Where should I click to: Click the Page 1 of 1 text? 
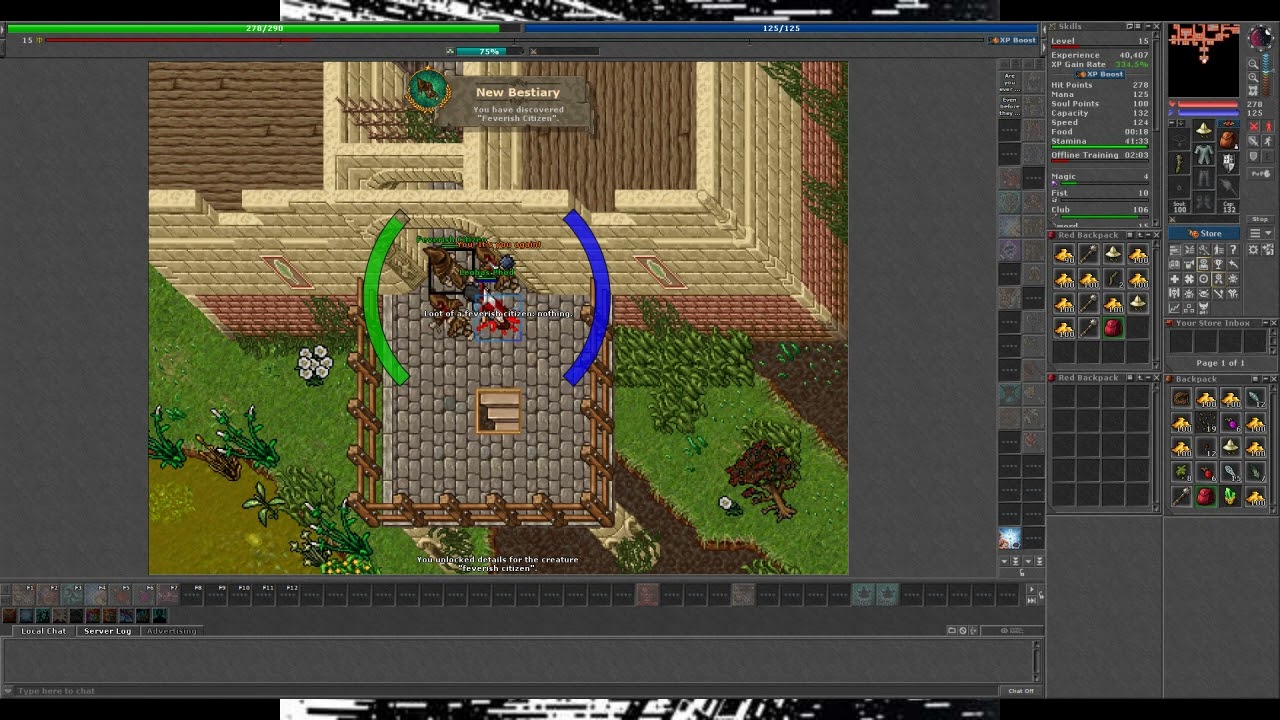click(x=1220, y=363)
